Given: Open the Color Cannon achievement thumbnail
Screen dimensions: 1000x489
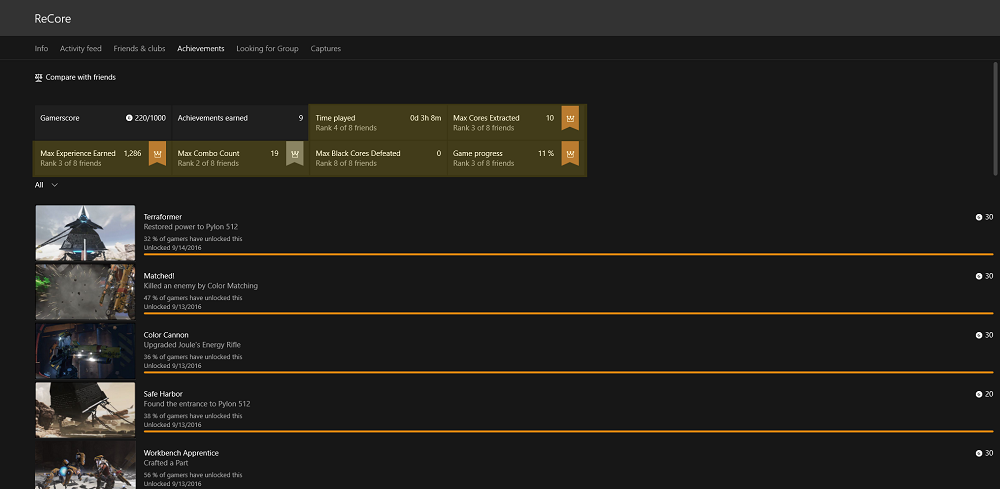Looking at the screenshot, I should click(x=85, y=351).
